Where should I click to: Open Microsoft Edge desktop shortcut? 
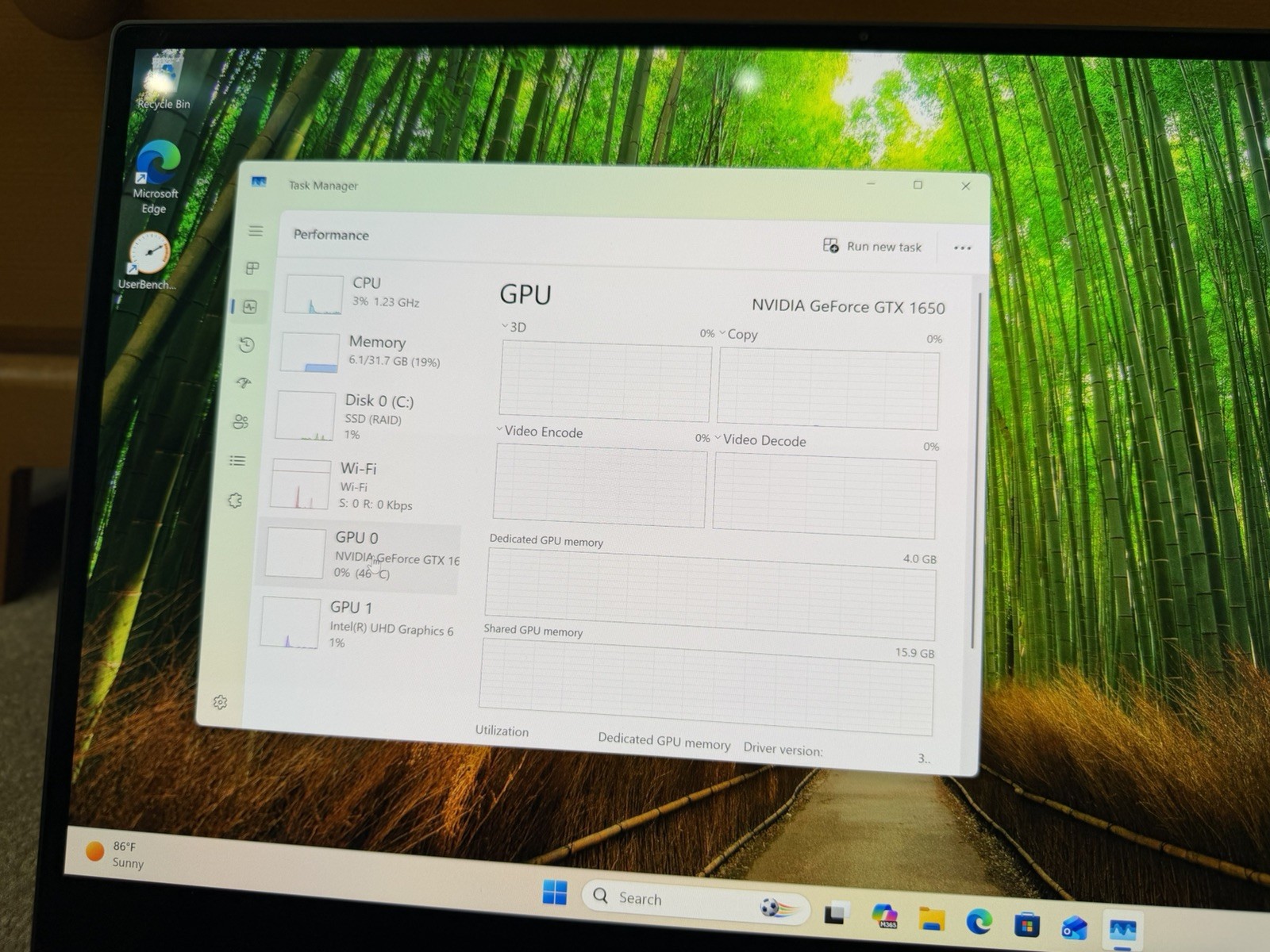156,178
